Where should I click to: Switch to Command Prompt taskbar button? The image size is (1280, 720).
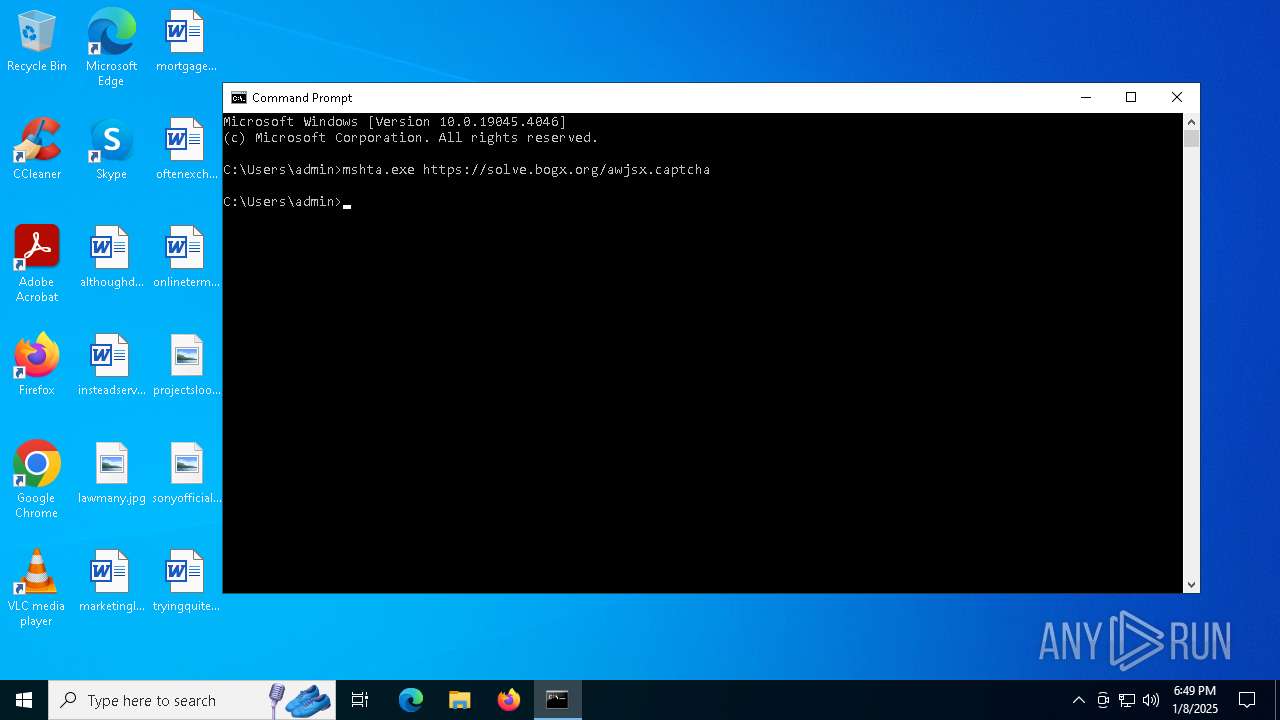tap(557, 700)
